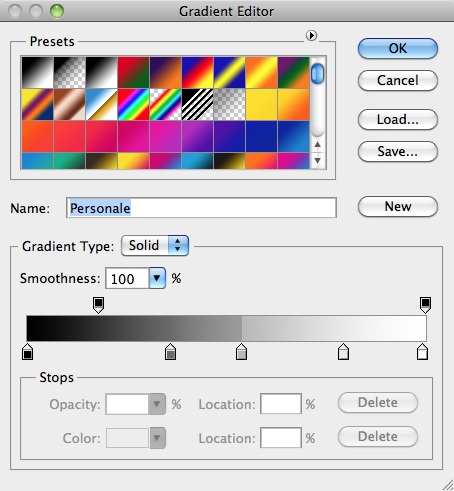
Task: Select the light gray middle color stop
Action: click(241, 352)
